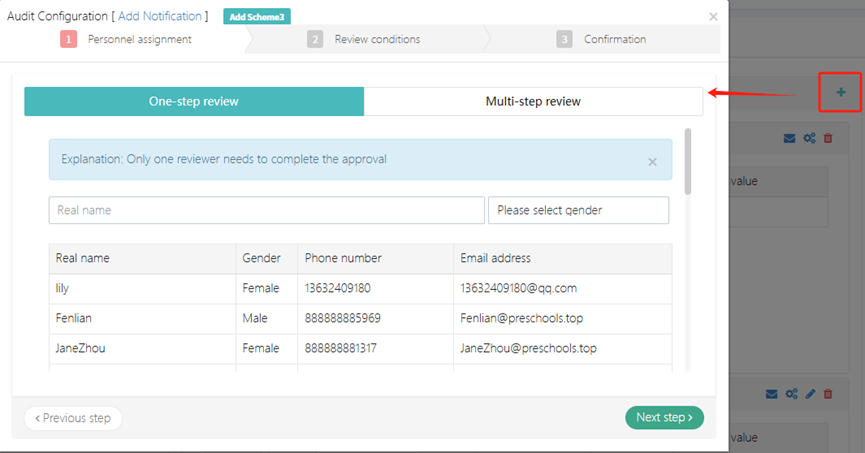Open the gears settings icon in top panel

(809, 138)
